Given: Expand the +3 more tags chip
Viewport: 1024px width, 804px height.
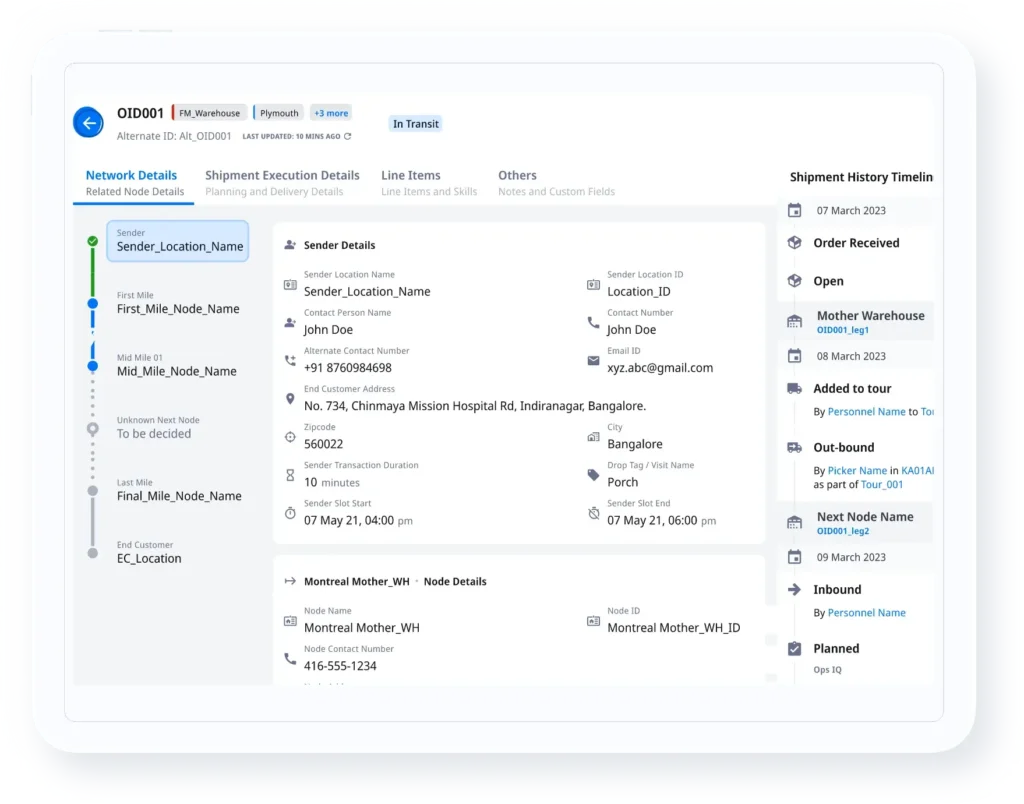Looking at the screenshot, I should [x=330, y=113].
